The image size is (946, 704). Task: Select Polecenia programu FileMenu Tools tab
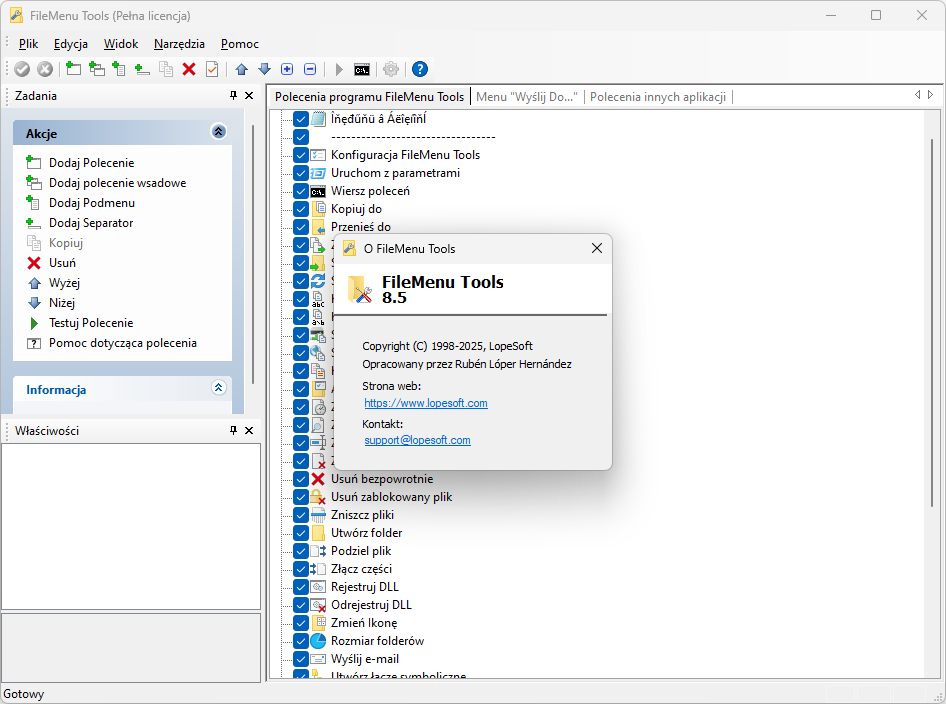click(369, 97)
